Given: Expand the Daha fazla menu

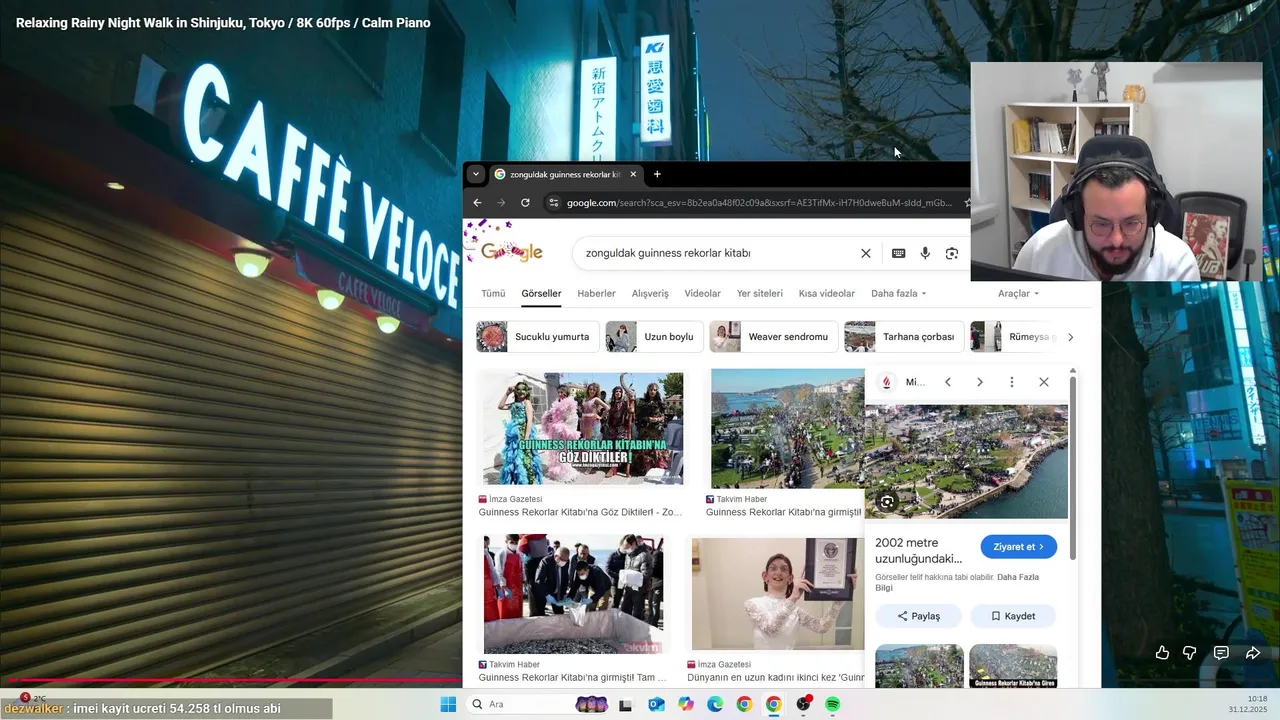Looking at the screenshot, I should (x=898, y=293).
